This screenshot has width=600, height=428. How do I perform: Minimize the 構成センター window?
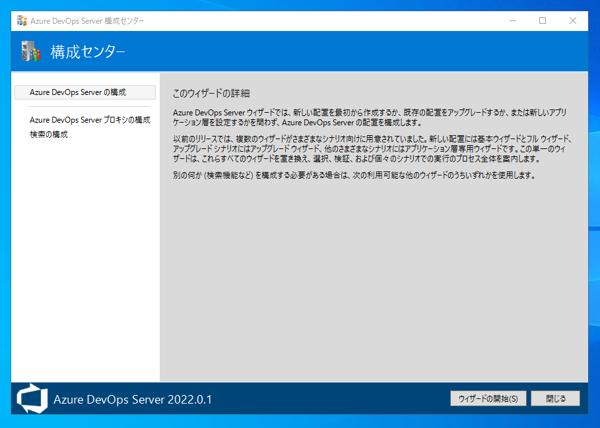point(513,21)
